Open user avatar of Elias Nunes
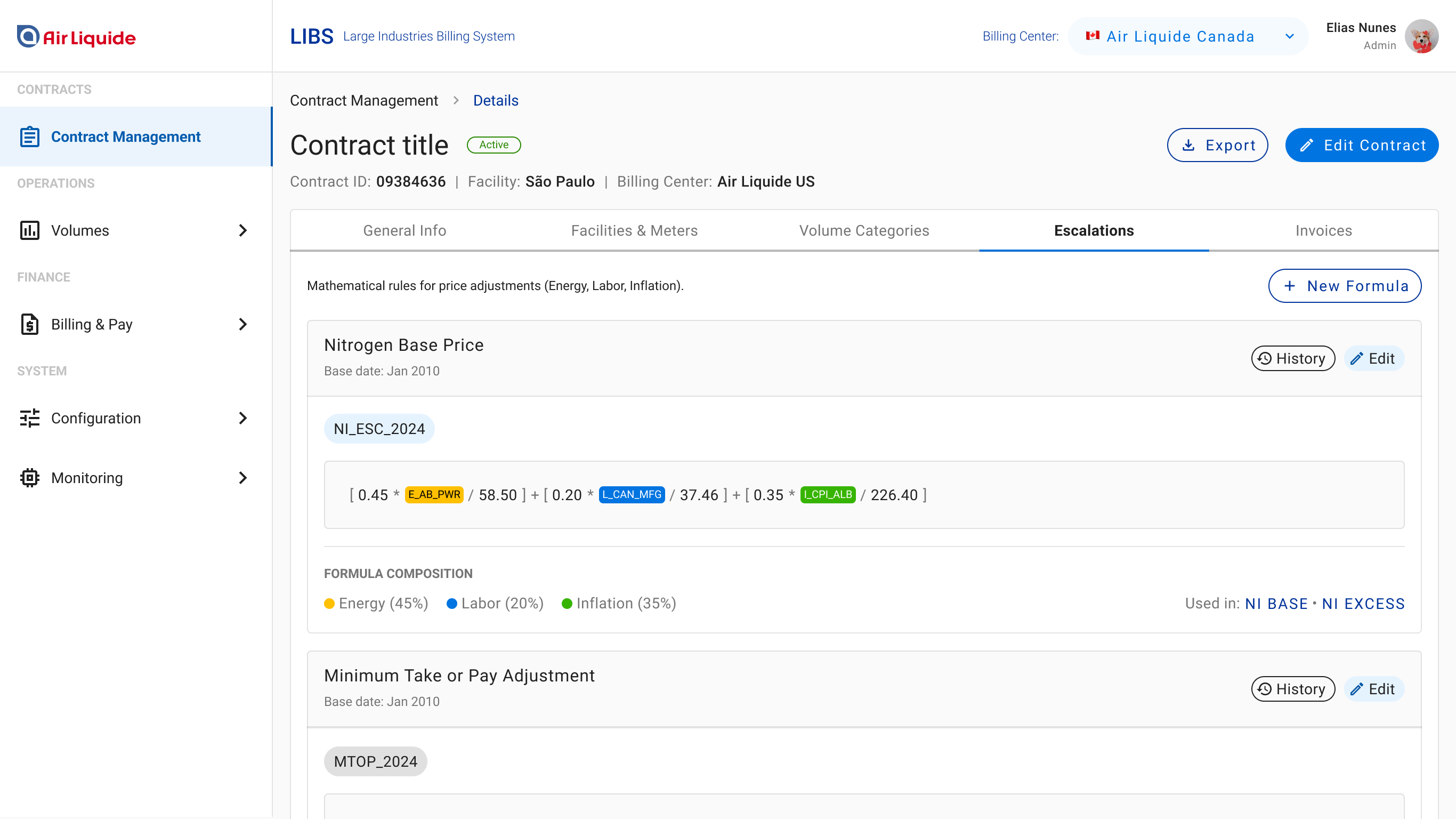The image size is (1456, 819). 1421,37
